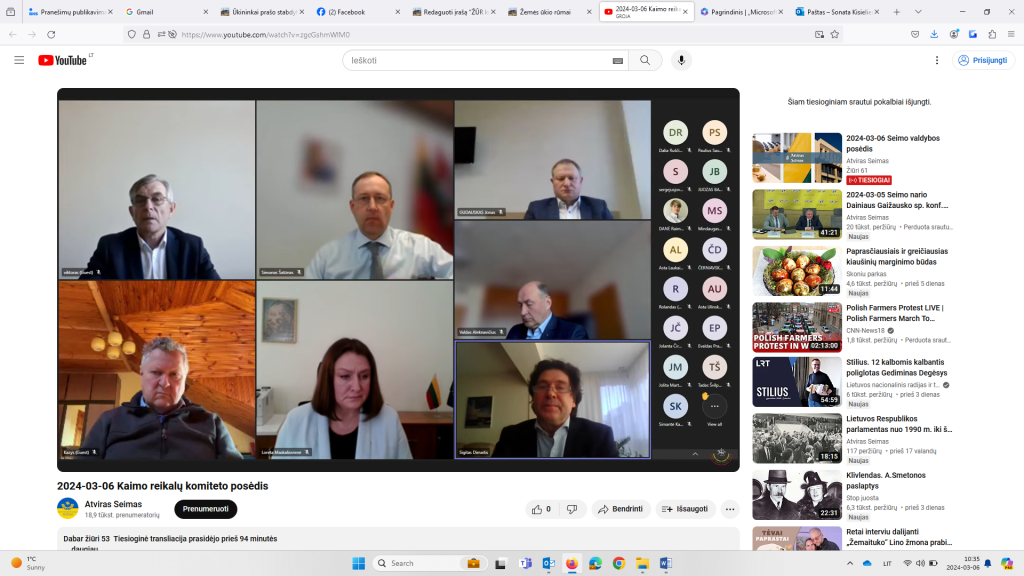Open the Firefox application menu
The width and height of the screenshot is (1024, 576).
click(1011, 35)
